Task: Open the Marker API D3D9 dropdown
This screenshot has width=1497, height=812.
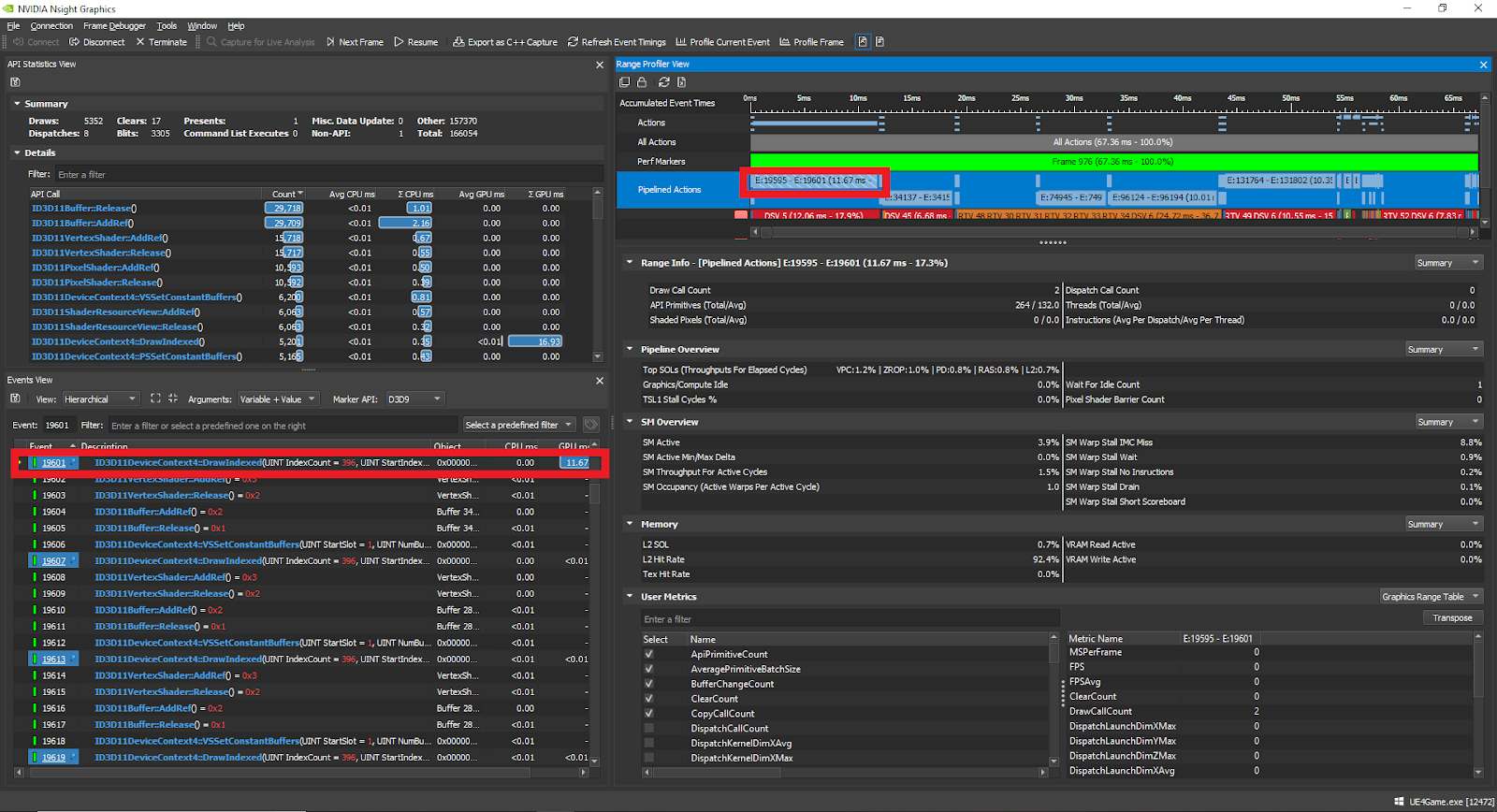Action: (414, 399)
